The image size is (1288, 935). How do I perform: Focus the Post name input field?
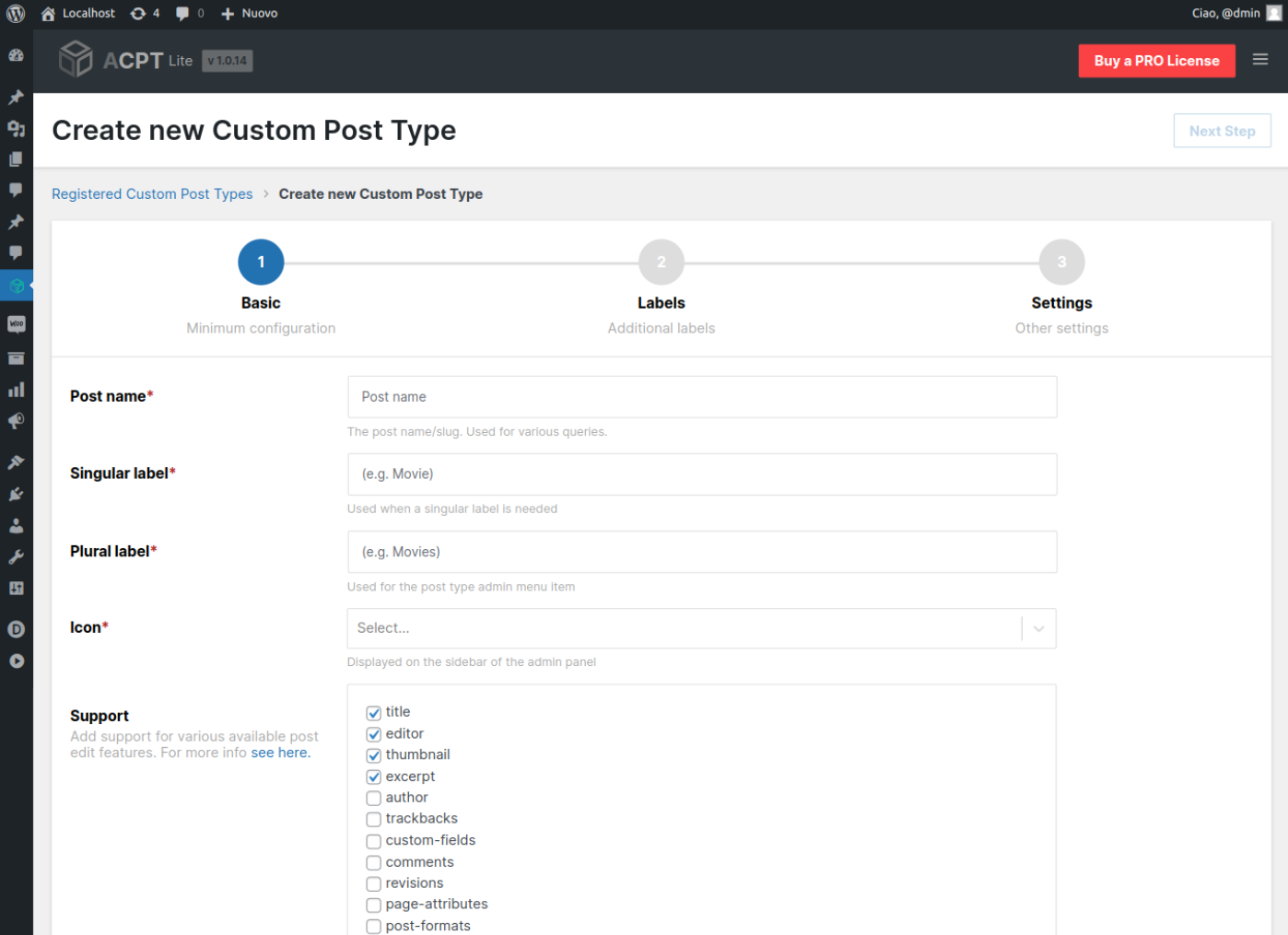pos(702,397)
